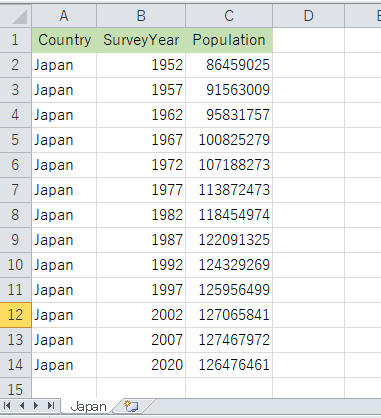The height and width of the screenshot is (418, 381).
Task: Select row 1 header
Action: 16,40
